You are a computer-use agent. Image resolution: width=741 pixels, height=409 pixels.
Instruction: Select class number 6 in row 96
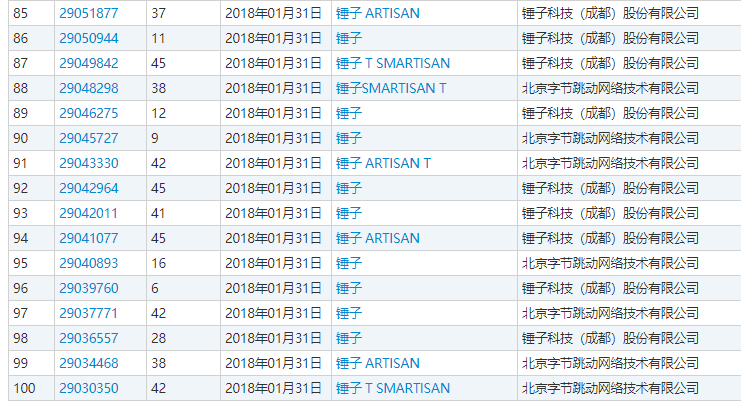(x=155, y=288)
